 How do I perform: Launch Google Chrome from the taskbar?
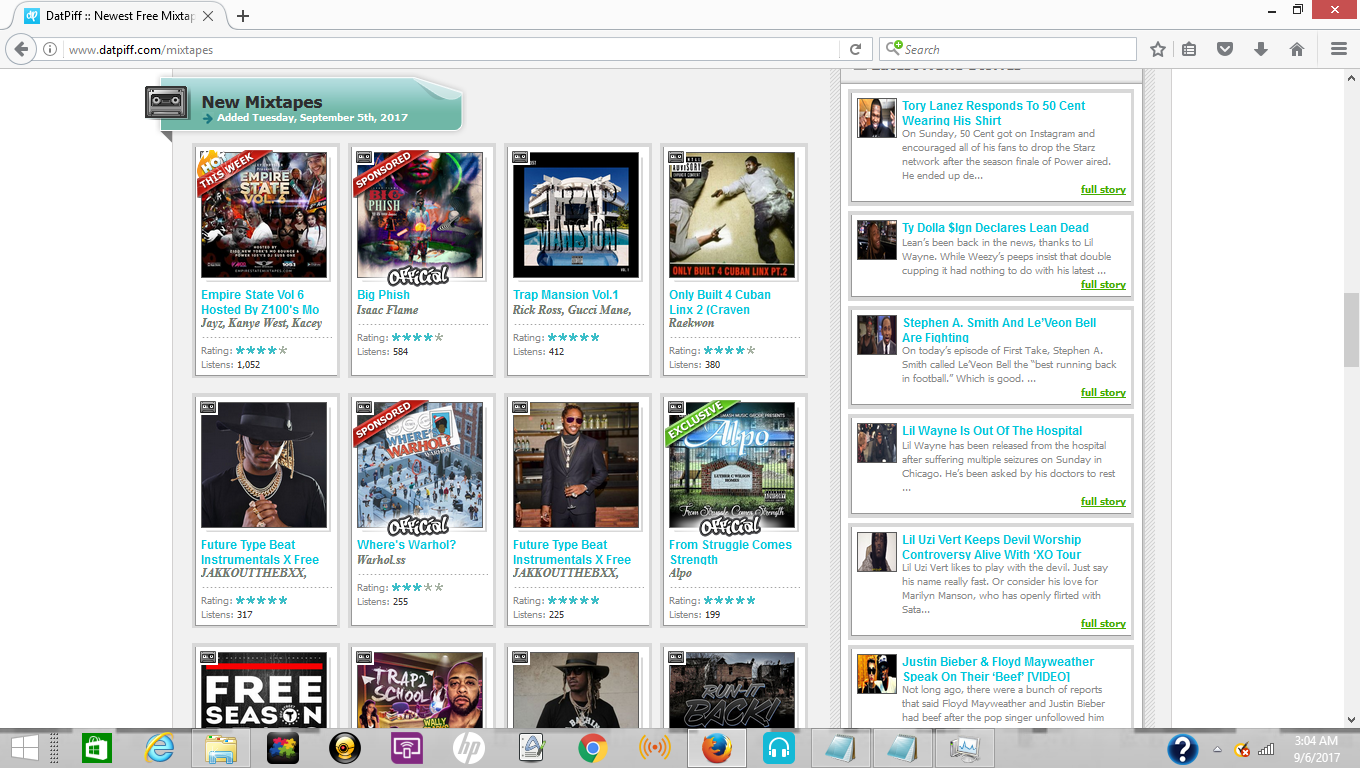tap(592, 748)
